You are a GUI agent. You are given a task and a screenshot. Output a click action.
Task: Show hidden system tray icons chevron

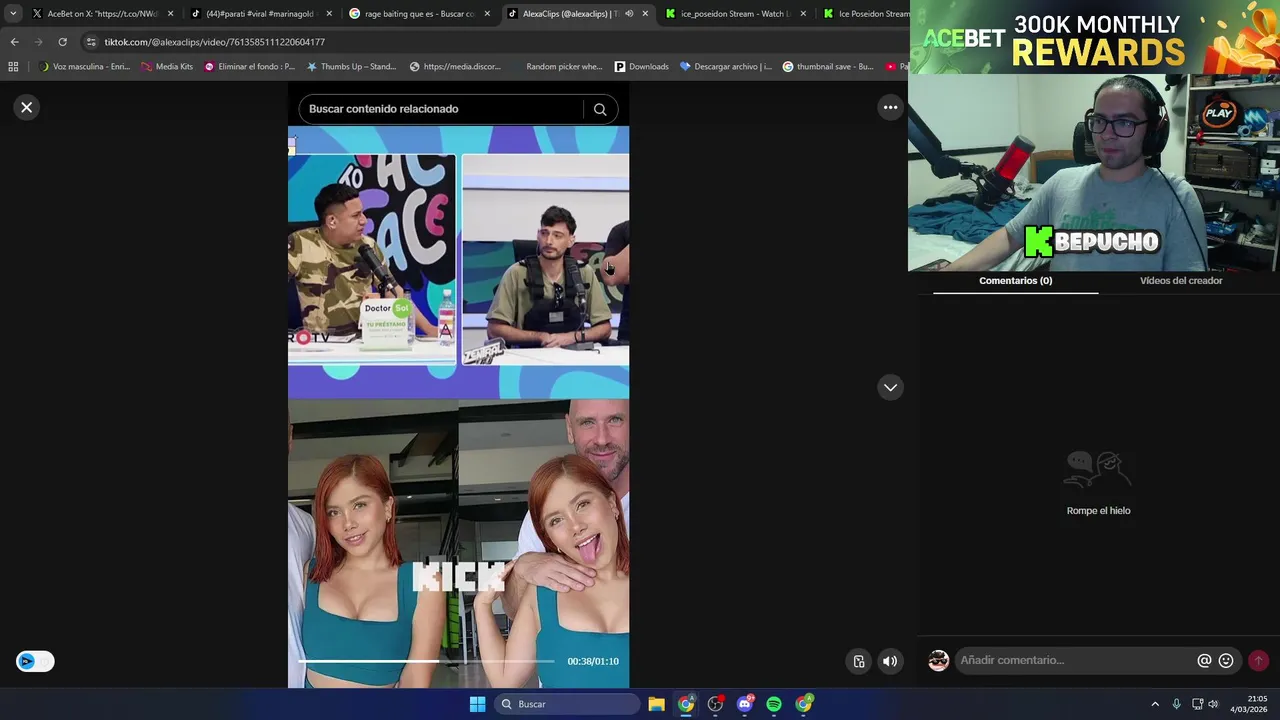pyautogui.click(x=1155, y=704)
